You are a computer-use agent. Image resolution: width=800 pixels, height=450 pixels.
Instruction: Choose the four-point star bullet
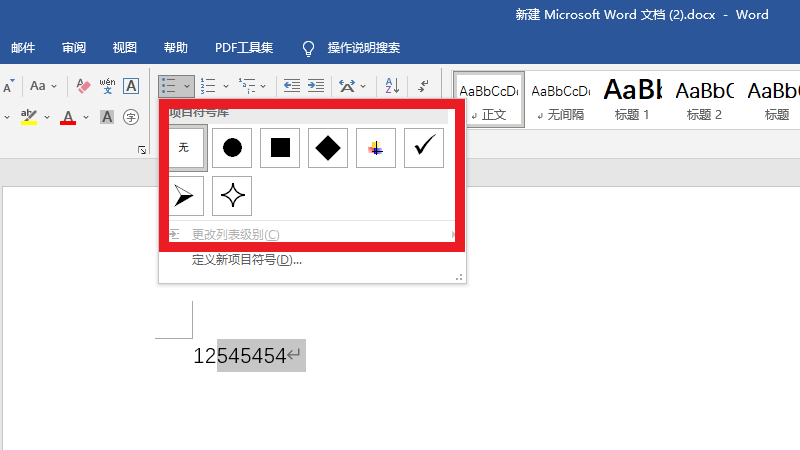click(232, 196)
